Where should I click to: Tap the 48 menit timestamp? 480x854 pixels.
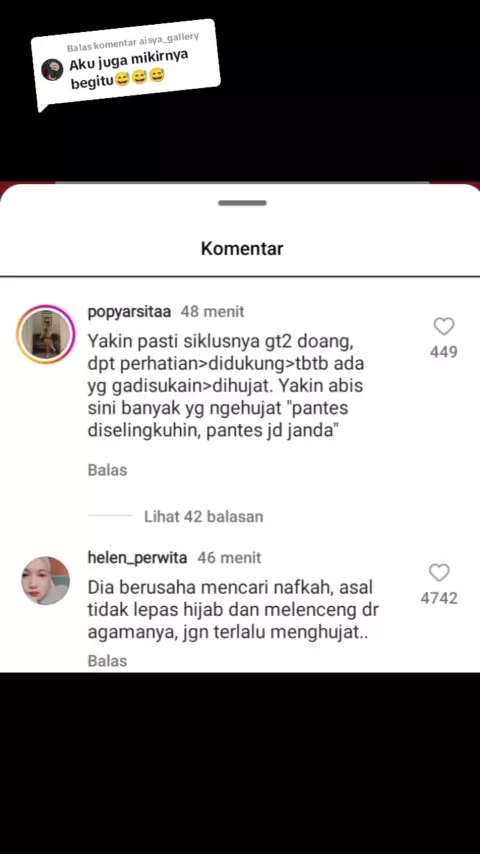pos(212,312)
